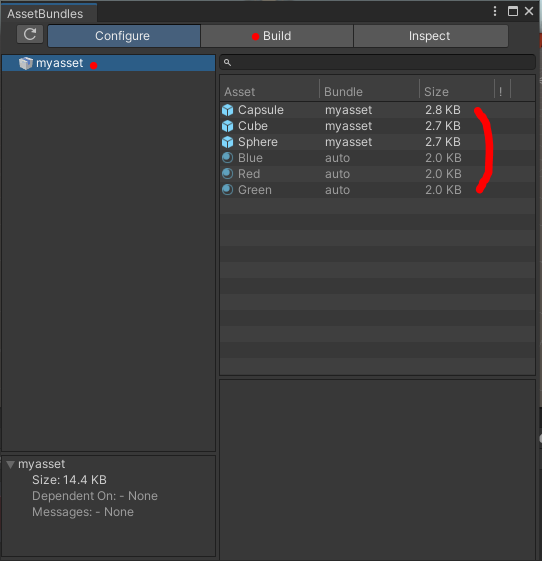The width and height of the screenshot is (542, 561).
Task: Click the Sphere prefab icon
Action: (228, 142)
